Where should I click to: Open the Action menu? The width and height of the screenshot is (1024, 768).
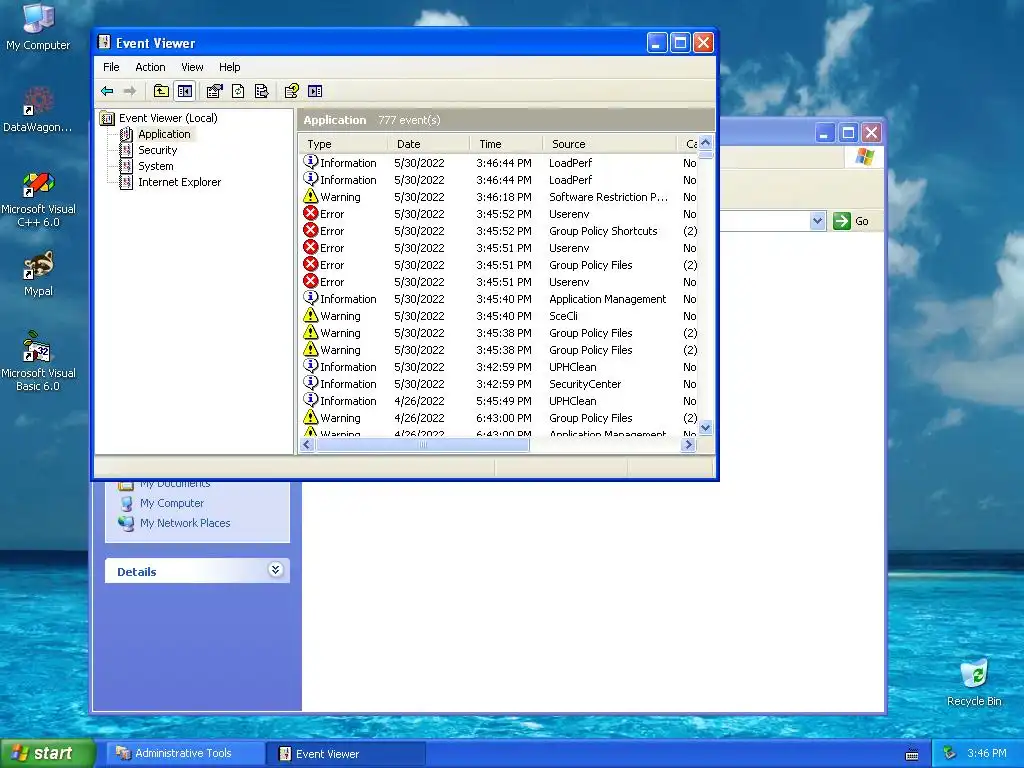150,67
